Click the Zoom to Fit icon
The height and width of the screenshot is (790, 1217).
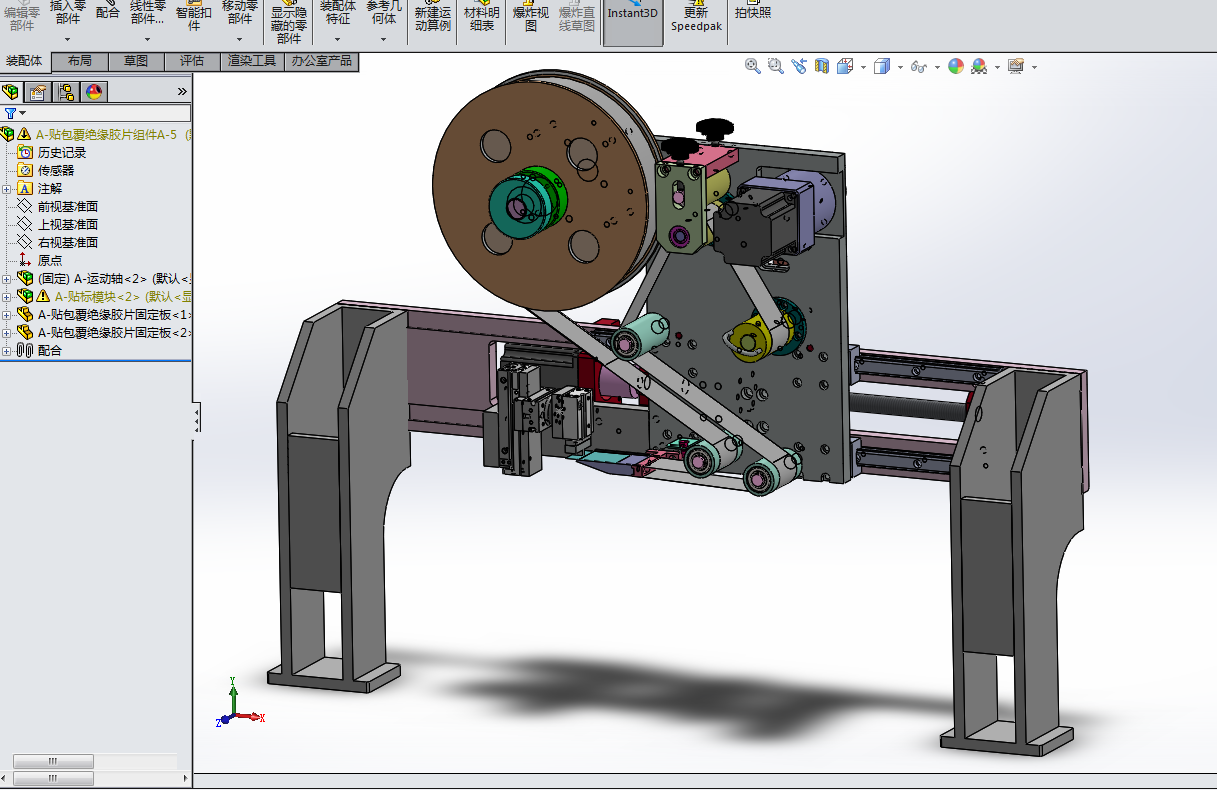753,67
